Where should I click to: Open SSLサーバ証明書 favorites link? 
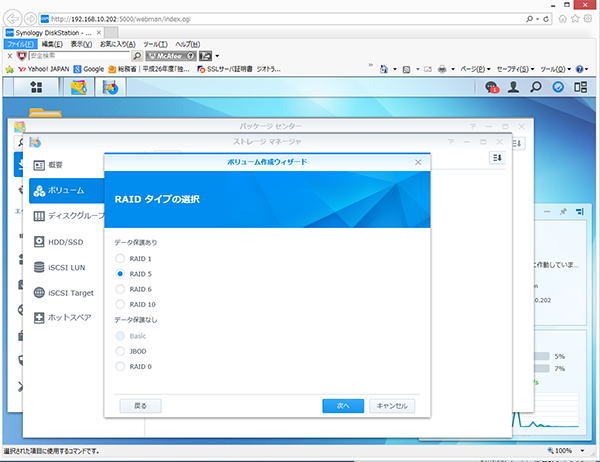pyautogui.click(x=225, y=69)
